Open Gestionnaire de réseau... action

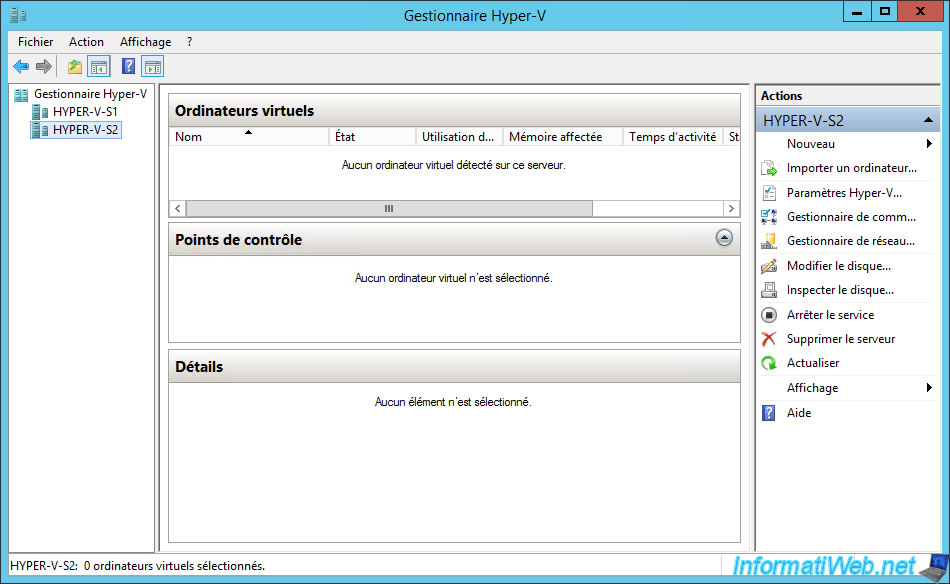click(x=851, y=241)
